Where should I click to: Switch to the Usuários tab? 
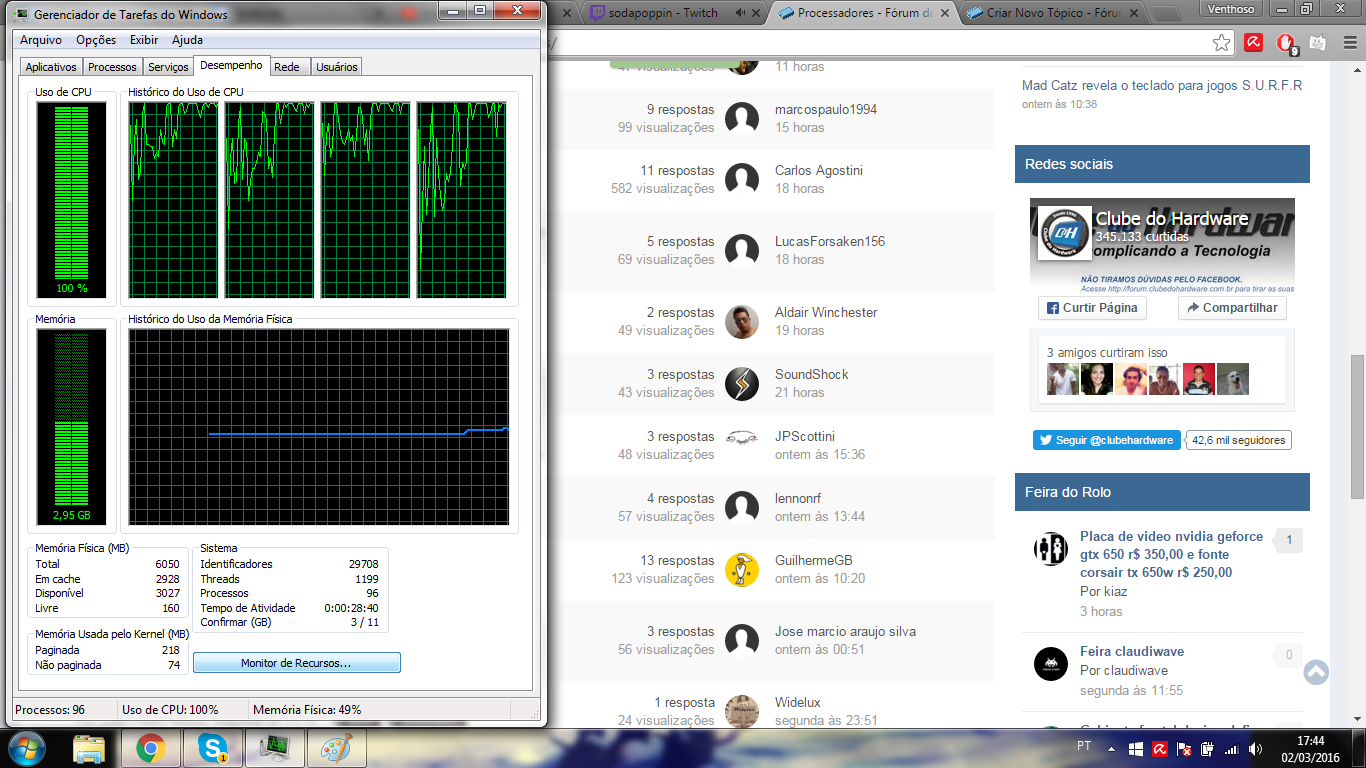(337, 67)
